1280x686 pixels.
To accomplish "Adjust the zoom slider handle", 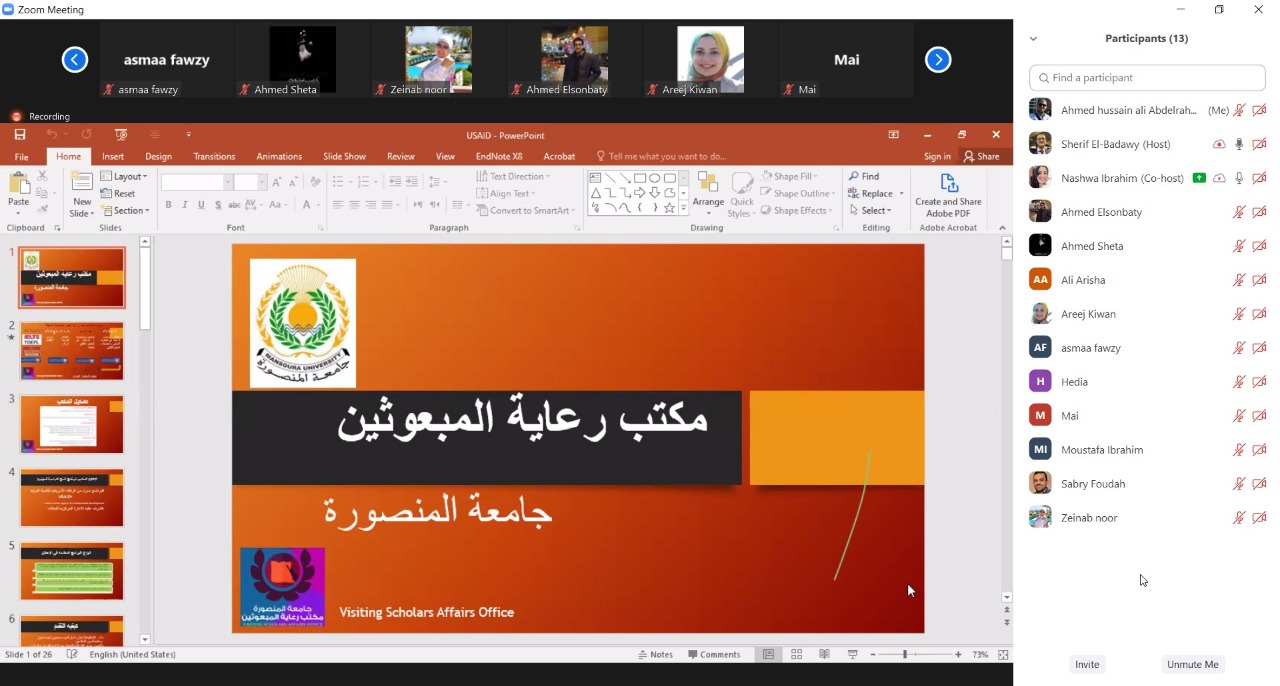I will coord(905,654).
